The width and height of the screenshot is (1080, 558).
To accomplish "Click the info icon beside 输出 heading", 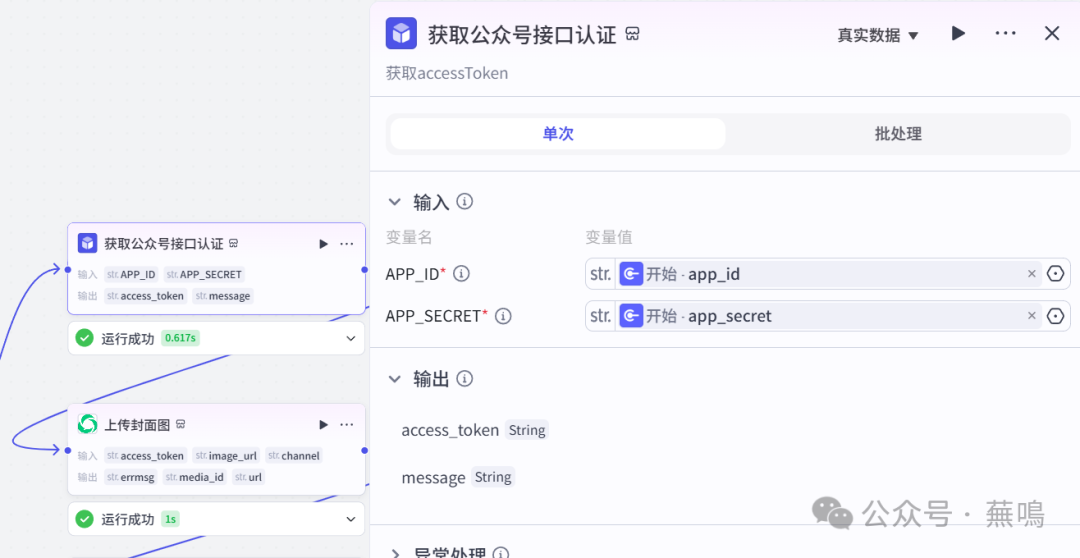I will pyautogui.click(x=465, y=379).
